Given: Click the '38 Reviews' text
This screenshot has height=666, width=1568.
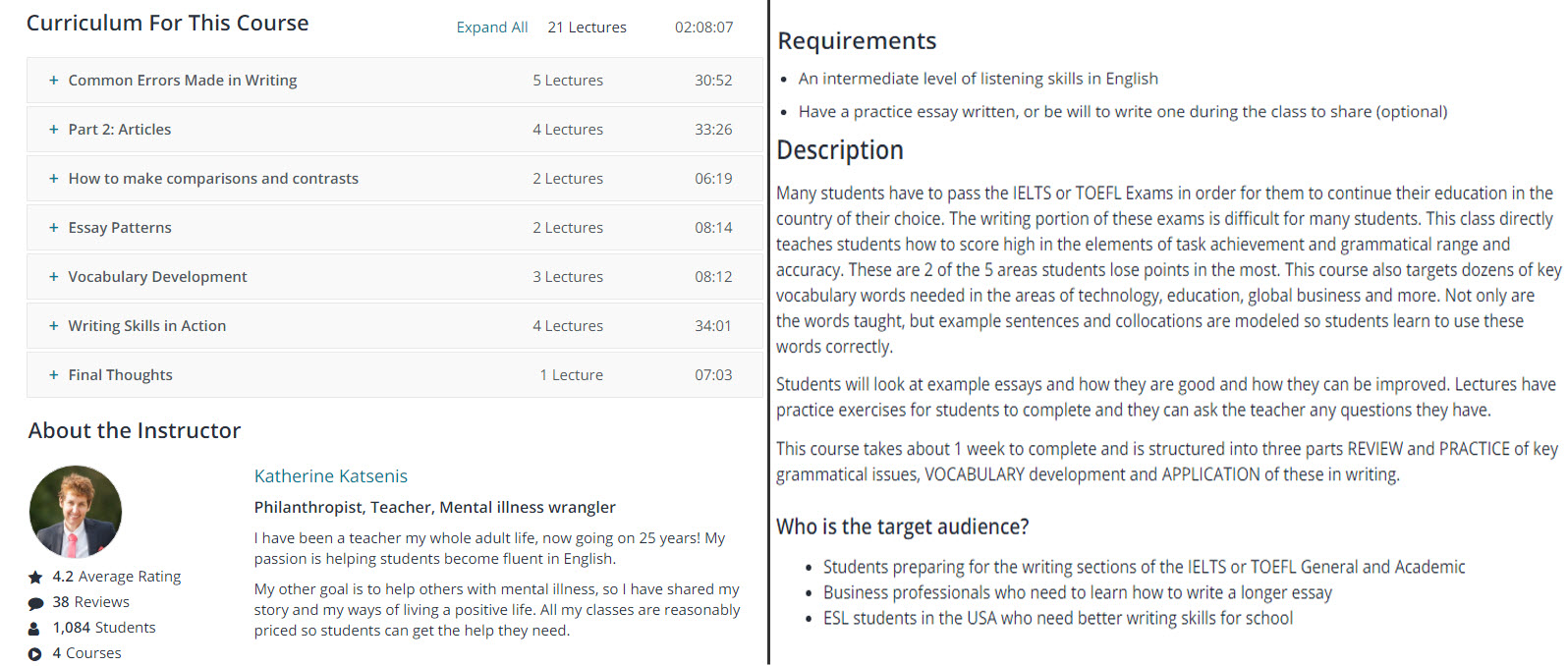Looking at the screenshot, I should point(90,602).
